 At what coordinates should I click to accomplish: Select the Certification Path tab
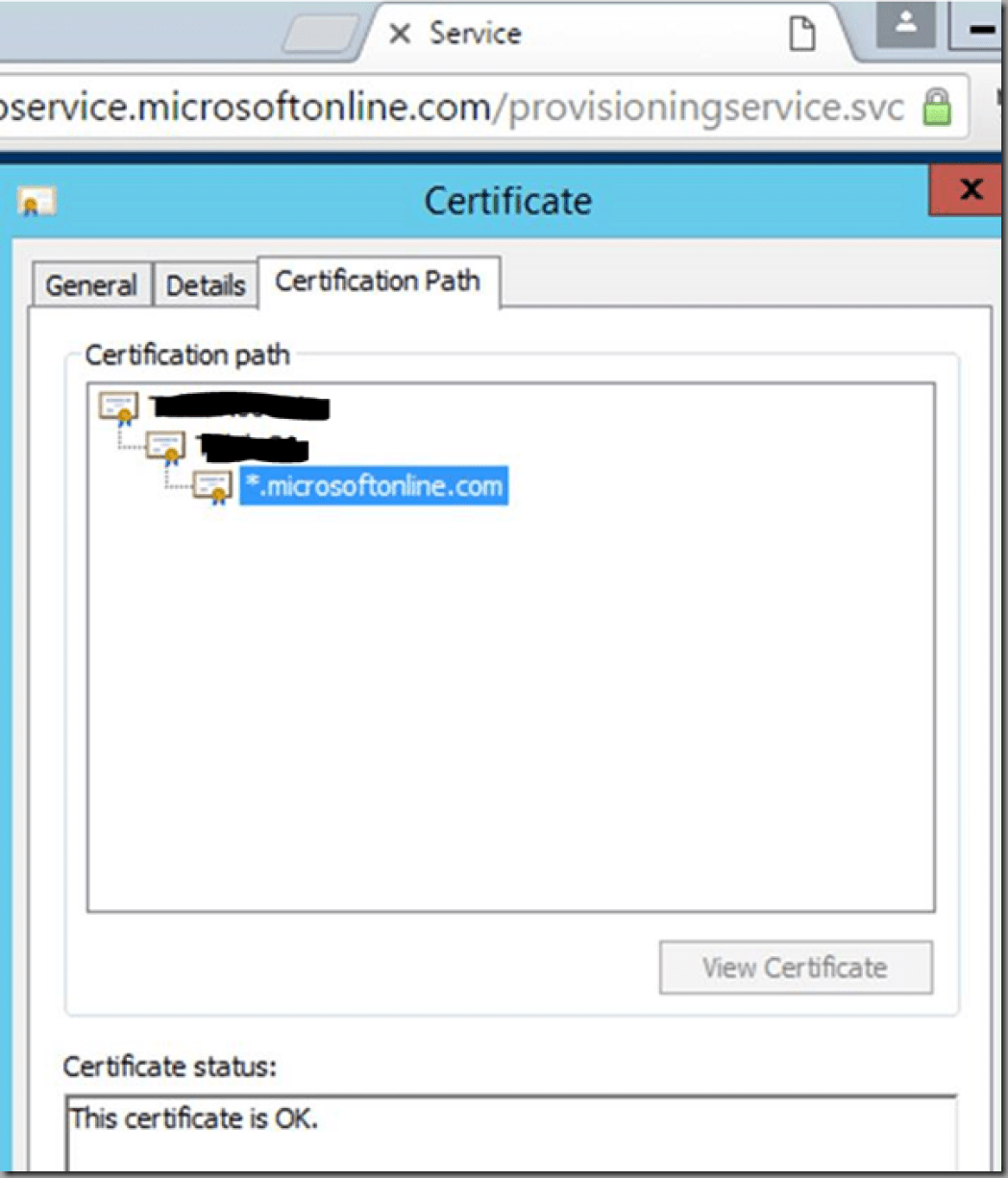click(x=378, y=282)
